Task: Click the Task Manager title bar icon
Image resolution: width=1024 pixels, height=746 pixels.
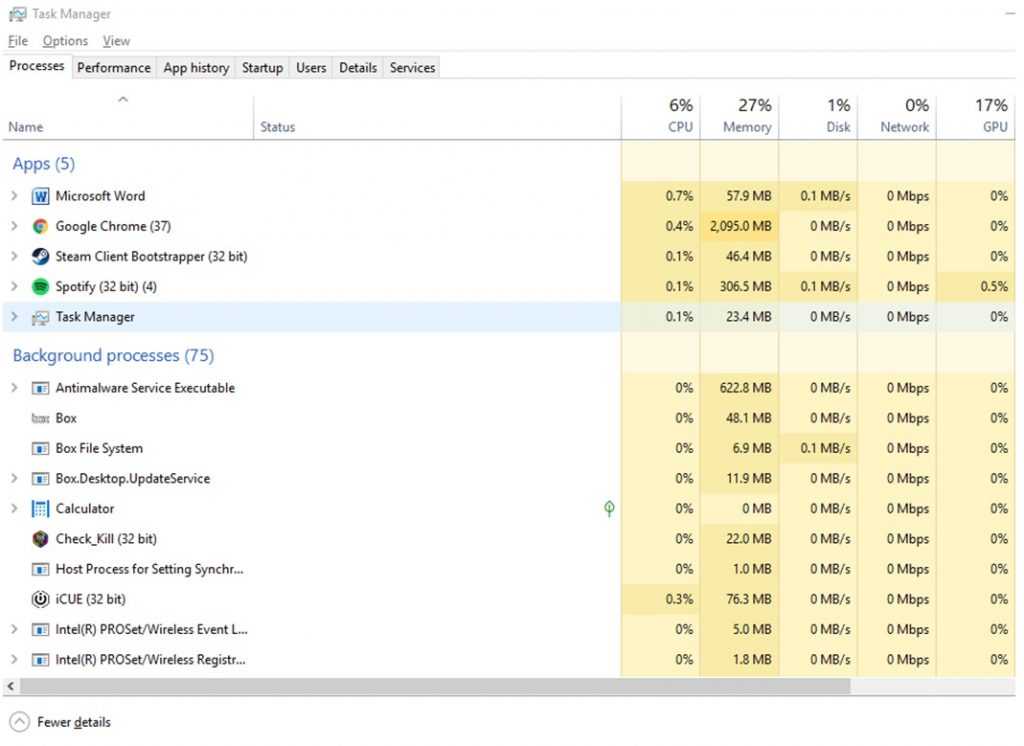Action: pos(18,14)
